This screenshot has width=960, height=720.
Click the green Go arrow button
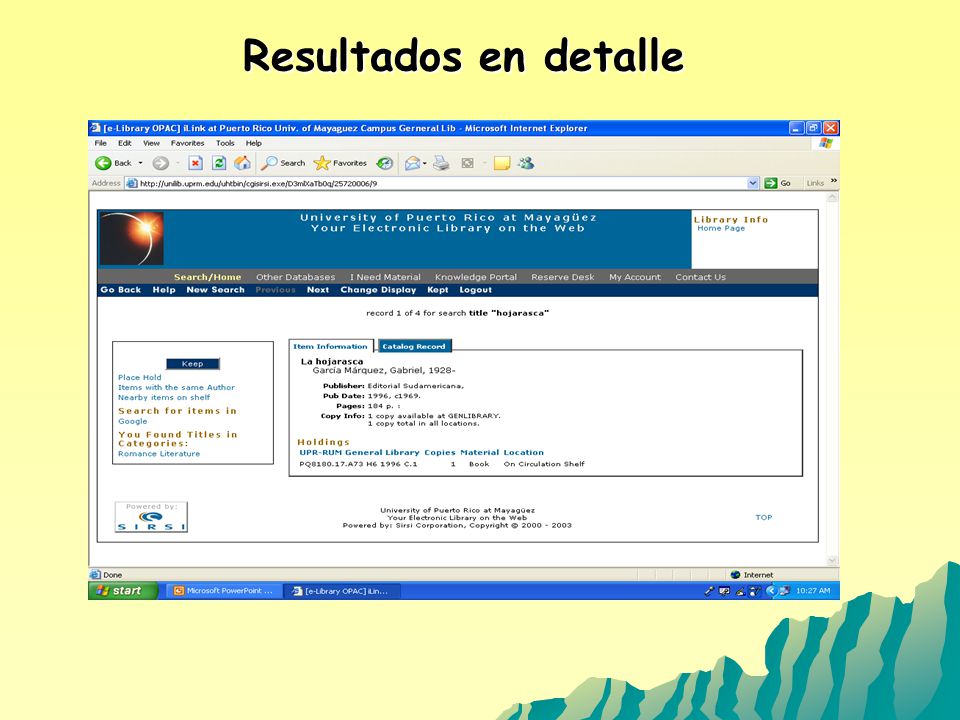pyautogui.click(x=771, y=183)
